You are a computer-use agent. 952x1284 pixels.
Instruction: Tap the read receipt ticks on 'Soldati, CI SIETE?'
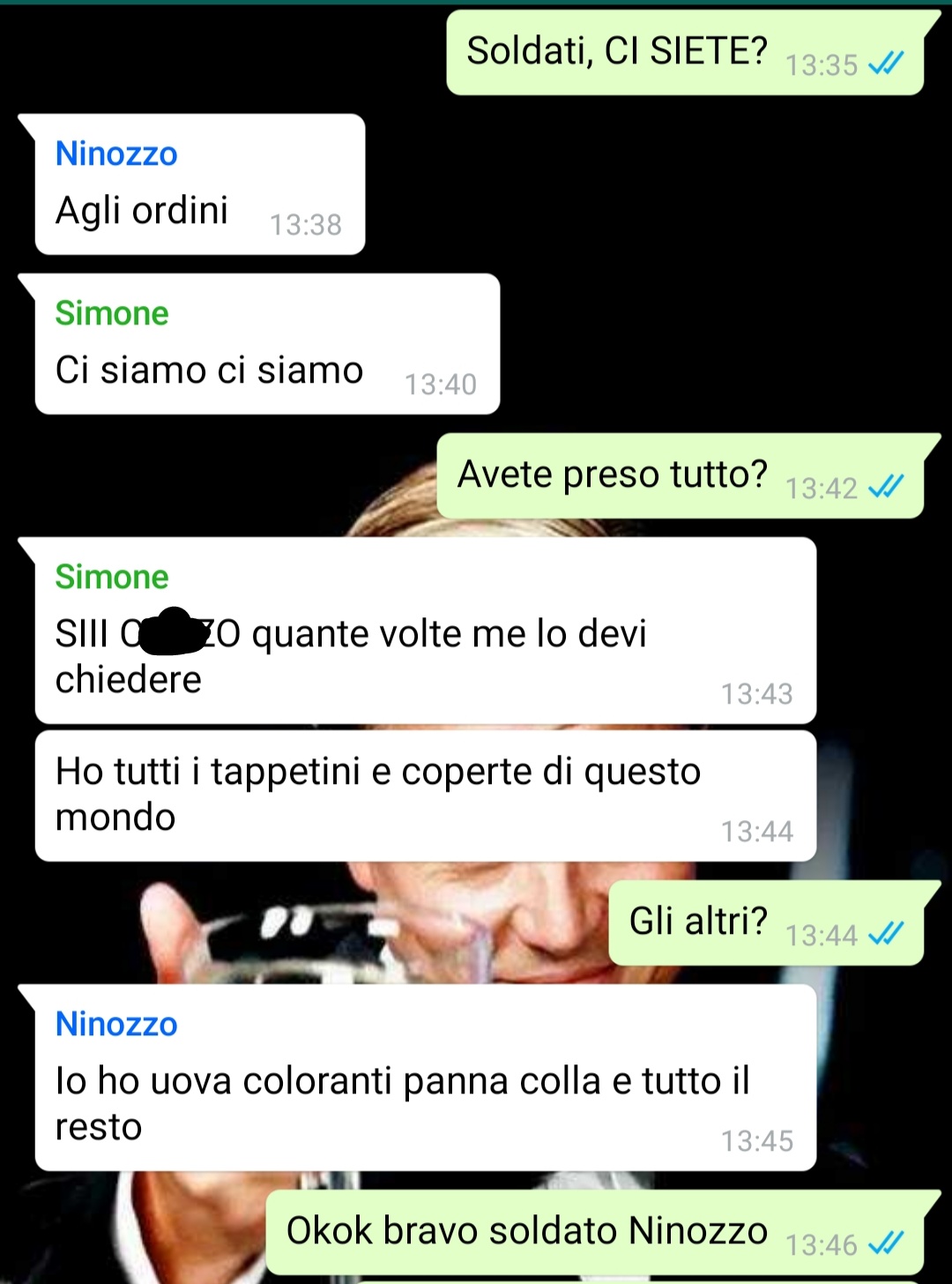pyautogui.click(x=886, y=63)
